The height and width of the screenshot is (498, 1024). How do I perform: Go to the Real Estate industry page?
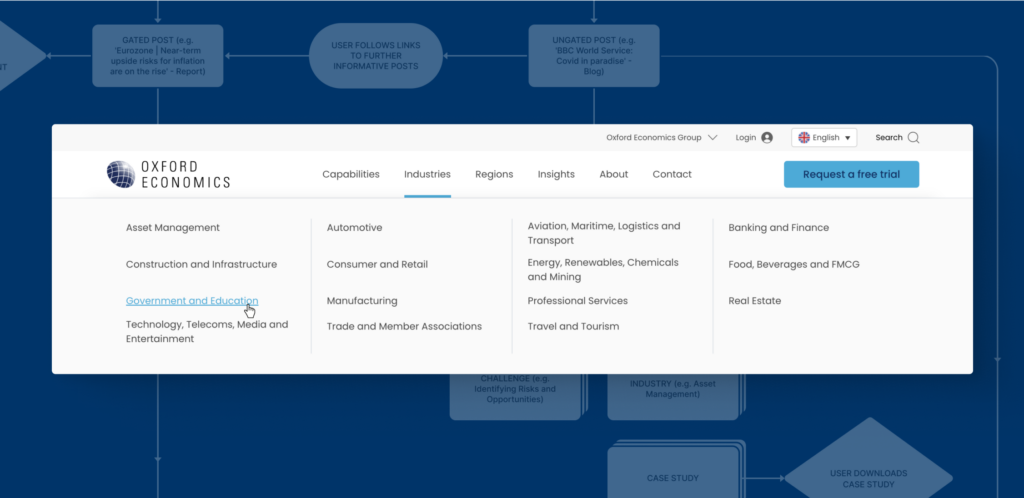[754, 301]
